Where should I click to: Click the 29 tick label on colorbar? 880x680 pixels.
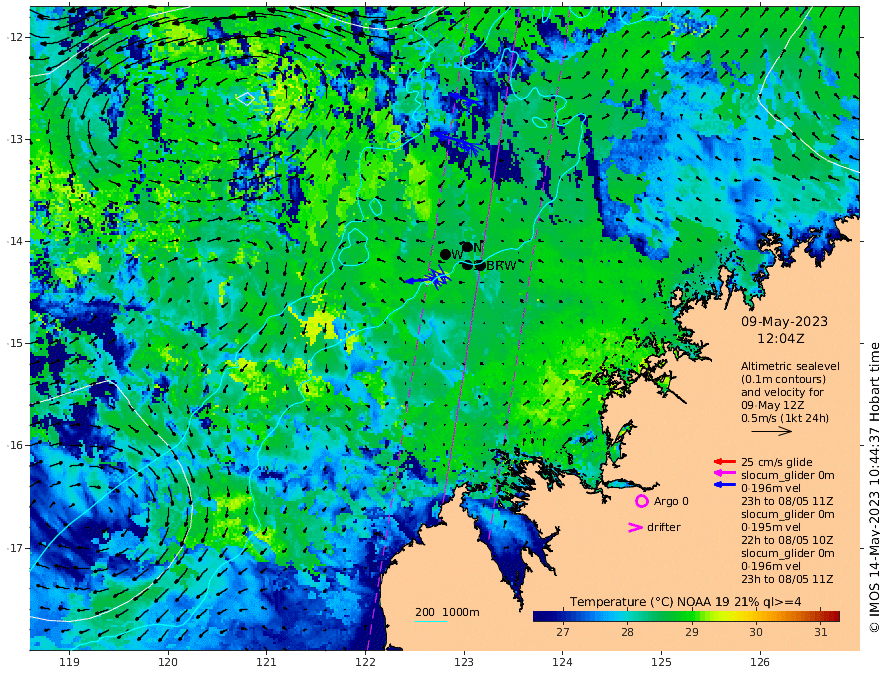click(x=691, y=632)
